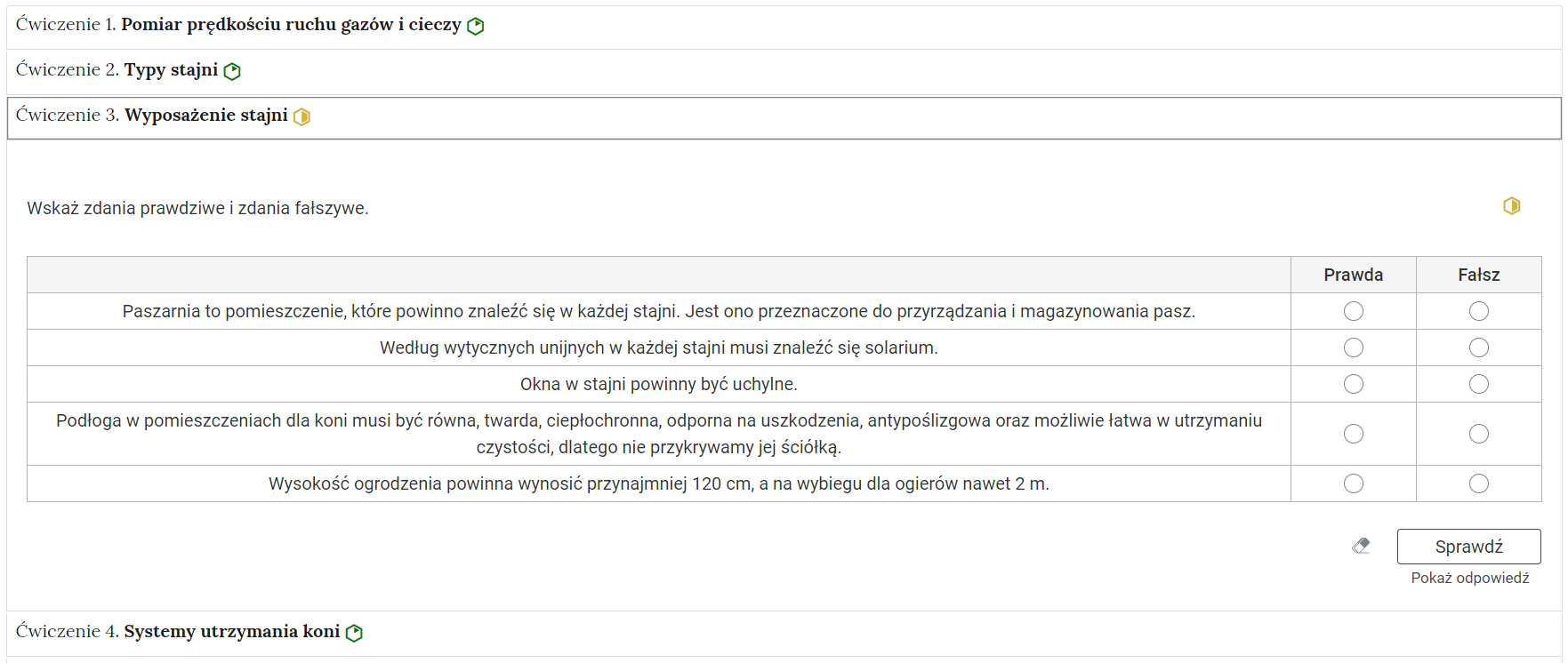Click the Prawda column header

[x=1353, y=275]
